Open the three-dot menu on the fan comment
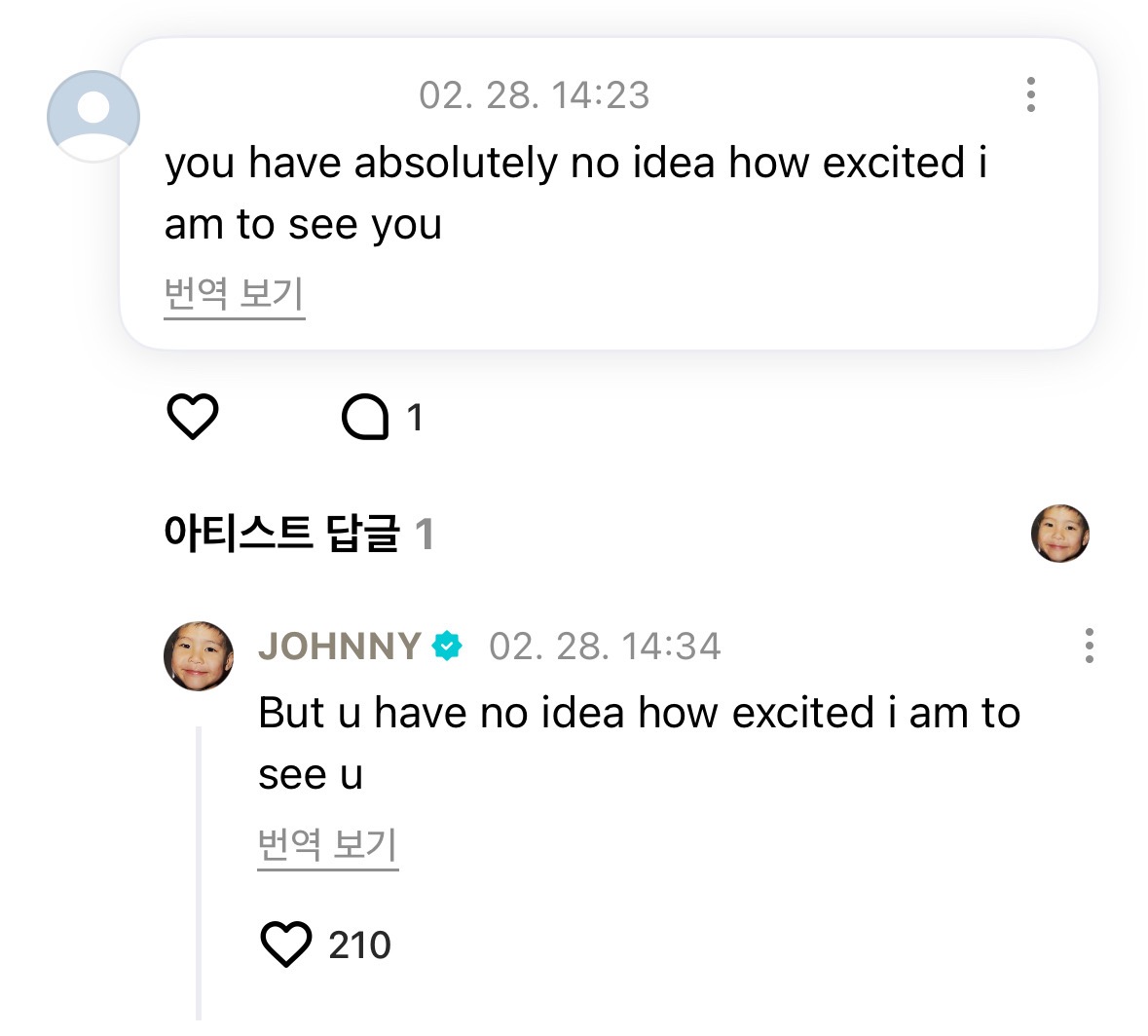 (x=1030, y=94)
